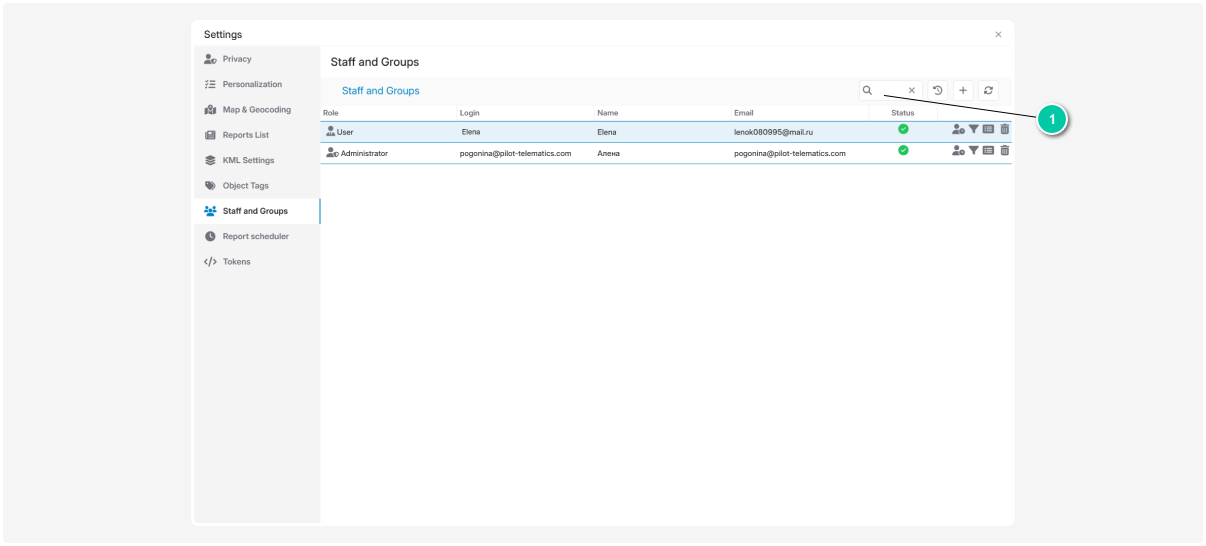Viewport: 1206px width, 546px height.
Task: Sort table by Role column header
Action: [331, 113]
